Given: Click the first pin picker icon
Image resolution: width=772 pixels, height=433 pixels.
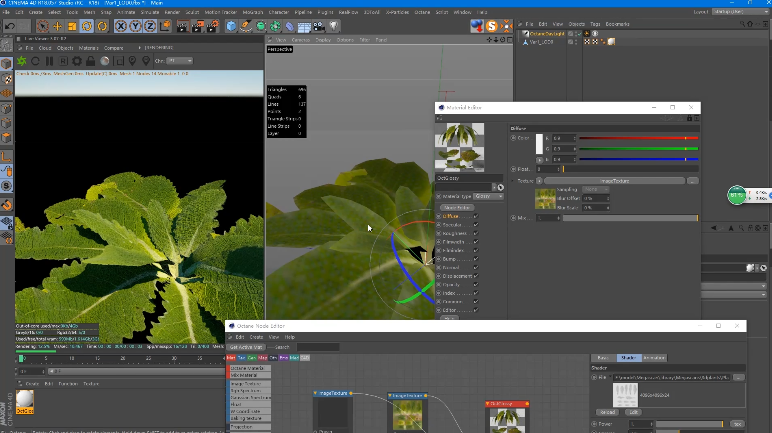Looking at the screenshot, I should pos(132,61).
